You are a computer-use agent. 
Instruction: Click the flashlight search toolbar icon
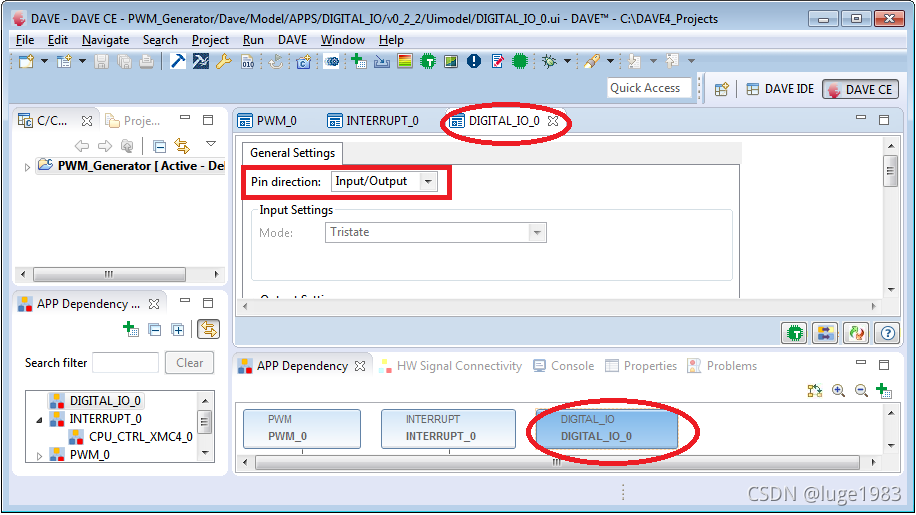(592, 61)
